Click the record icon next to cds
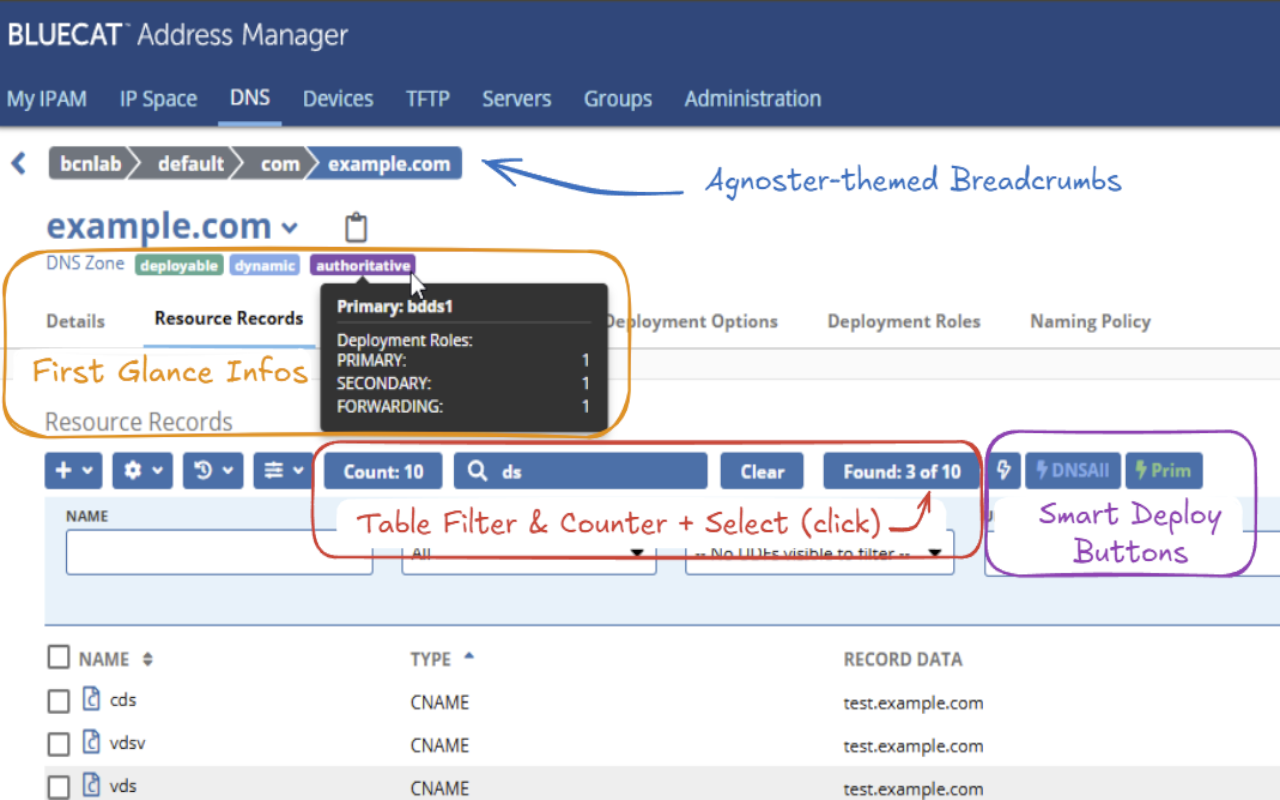Screen dimensions: 1280x800 (x=92, y=699)
